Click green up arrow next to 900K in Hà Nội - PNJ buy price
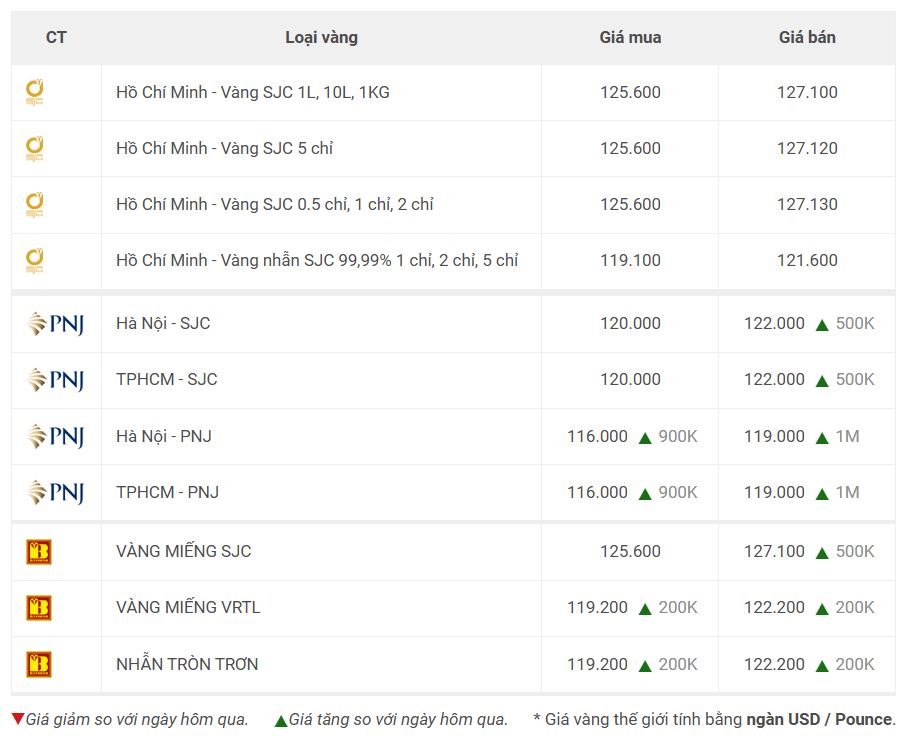Screen dimensions: 909x749 click(x=645, y=438)
